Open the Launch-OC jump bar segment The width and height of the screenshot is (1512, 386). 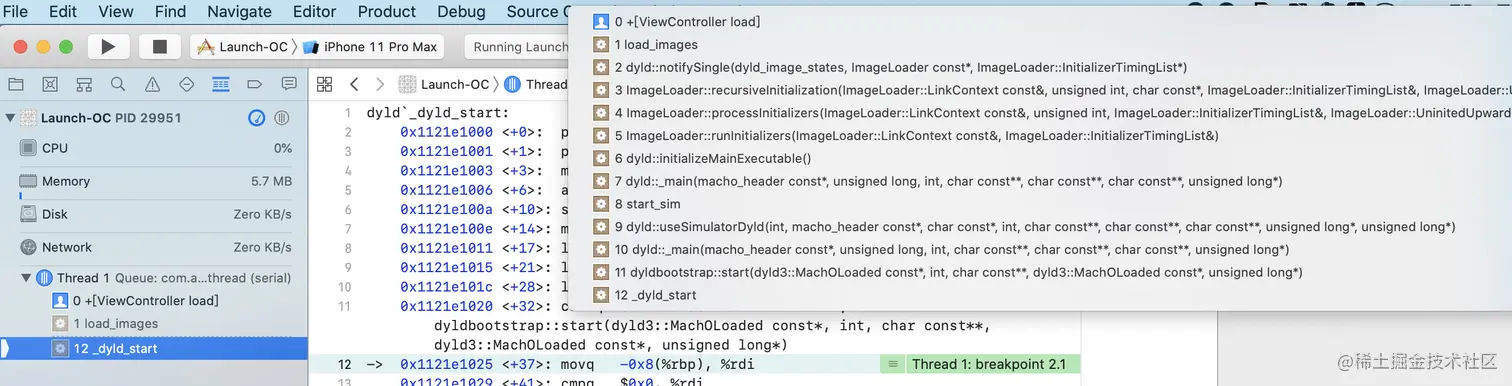pyautogui.click(x=445, y=84)
